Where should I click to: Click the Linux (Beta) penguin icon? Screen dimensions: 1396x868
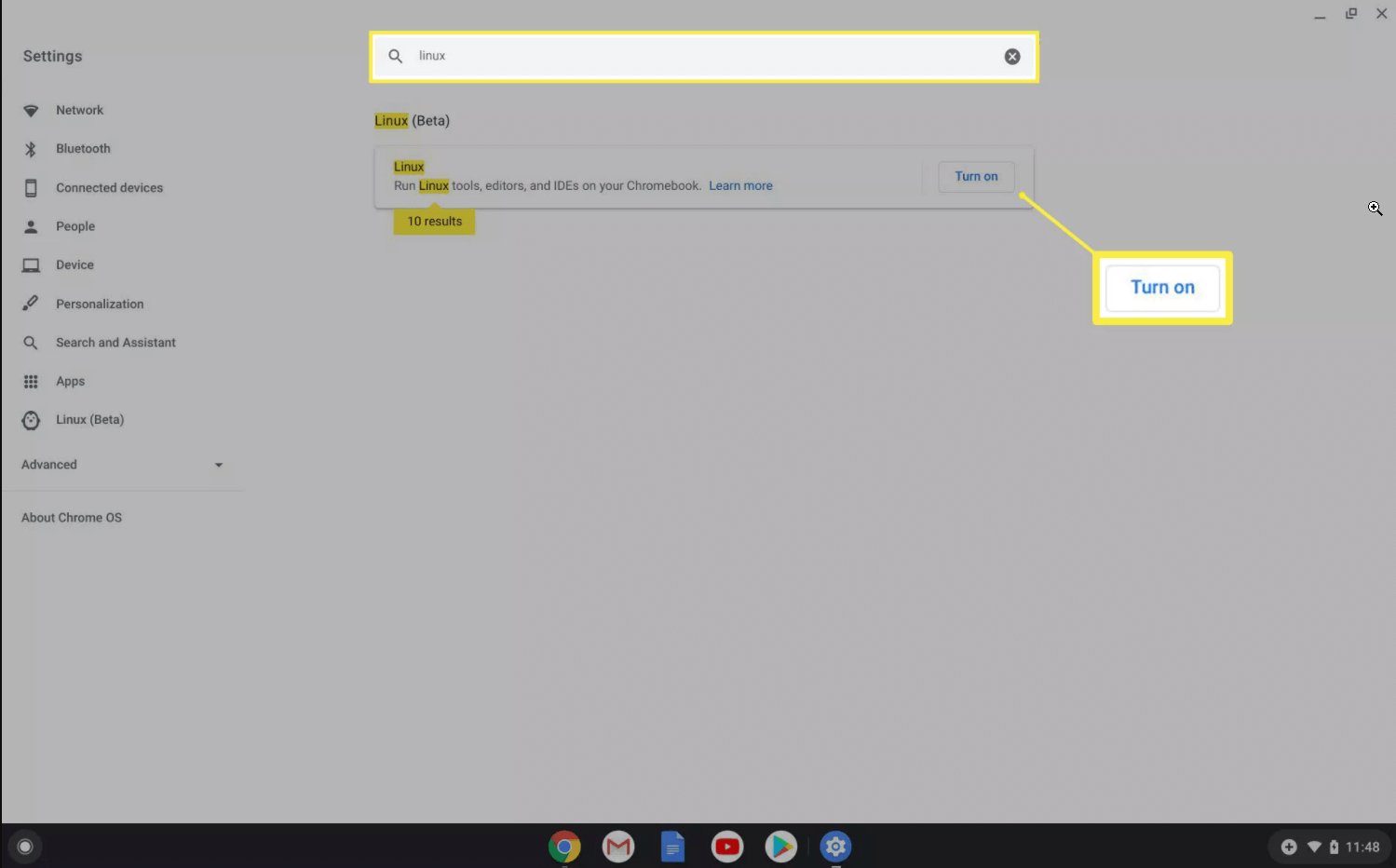(31, 420)
